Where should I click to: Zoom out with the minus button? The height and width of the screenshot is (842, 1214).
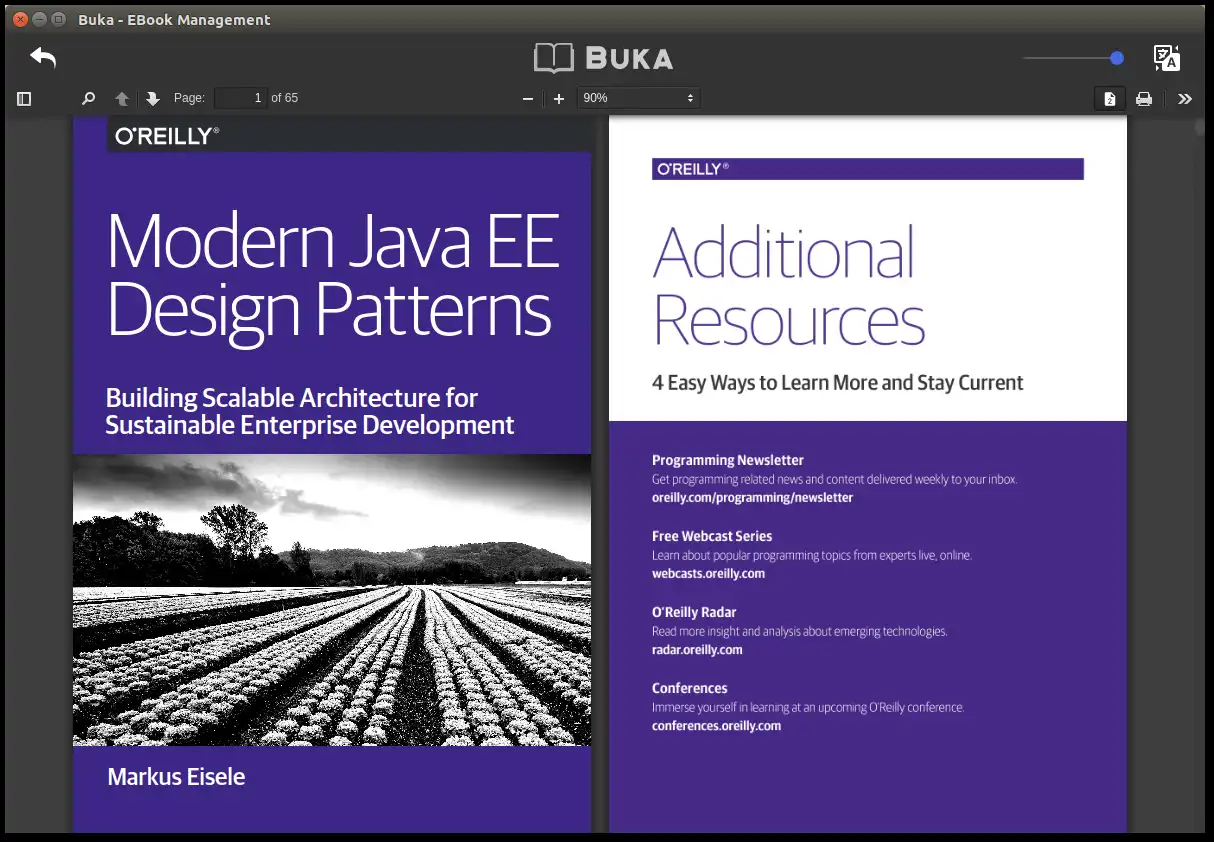click(x=528, y=98)
